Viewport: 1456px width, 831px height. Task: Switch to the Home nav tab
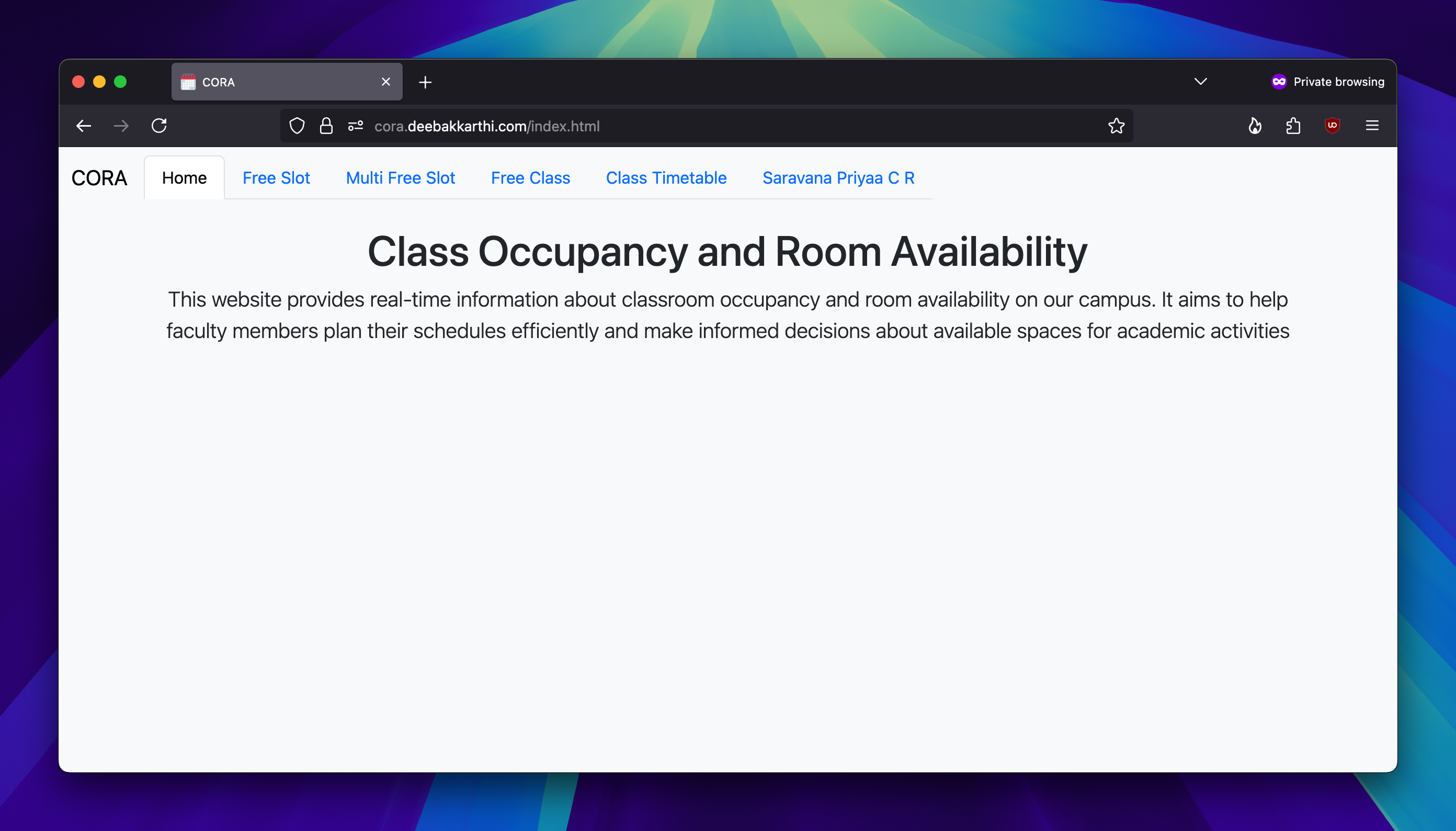(x=184, y=178)
